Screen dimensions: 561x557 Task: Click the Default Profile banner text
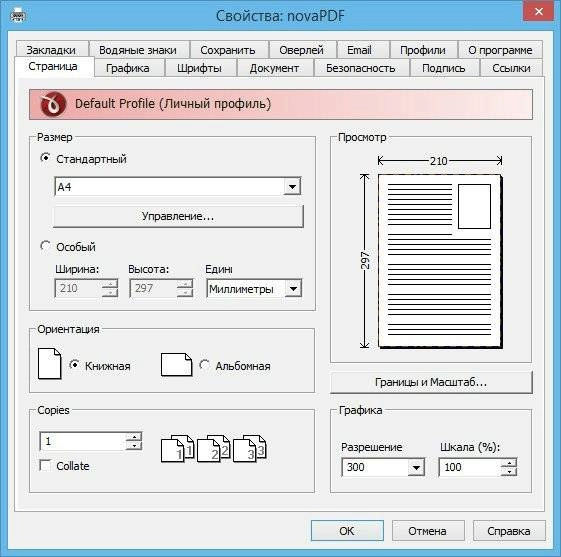173,104
